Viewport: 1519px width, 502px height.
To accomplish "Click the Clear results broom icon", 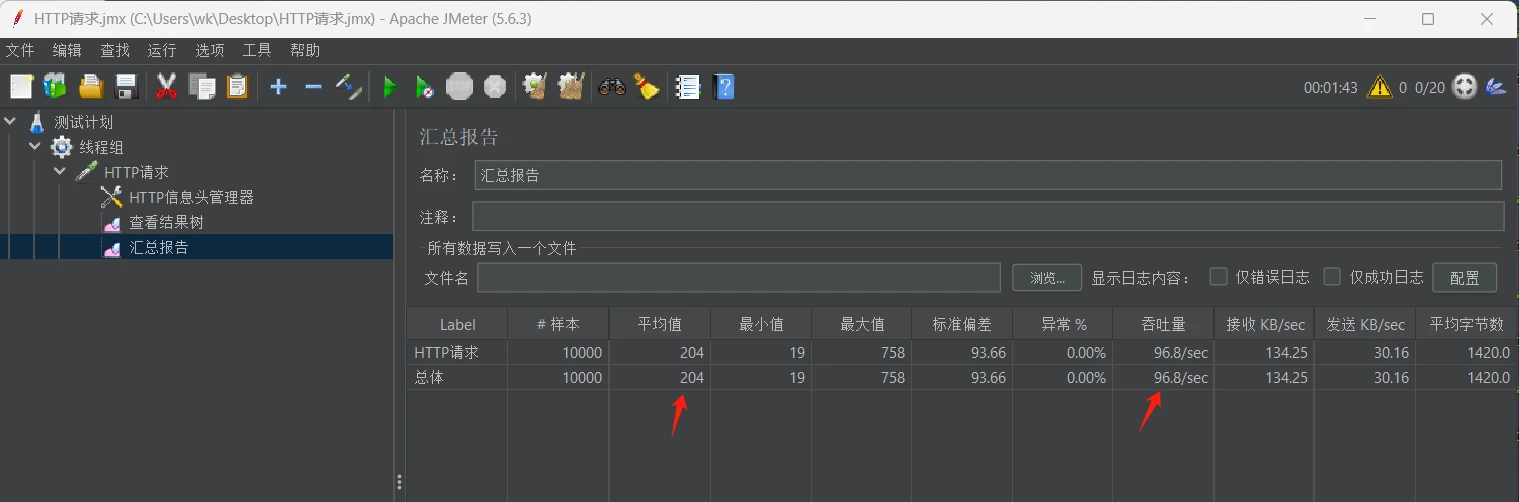I will [535, 87].
